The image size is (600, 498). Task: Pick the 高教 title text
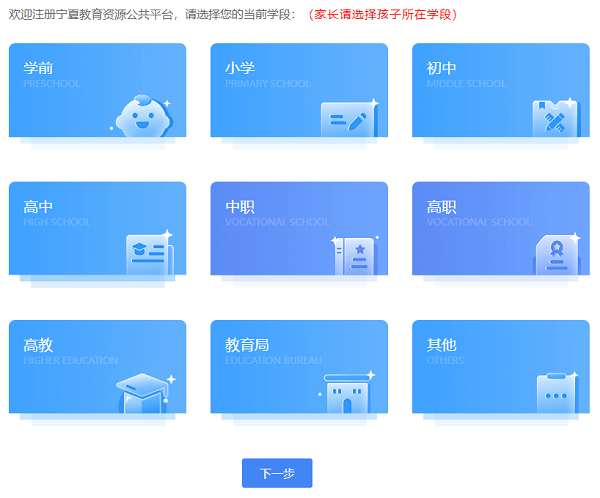point(38,345)
